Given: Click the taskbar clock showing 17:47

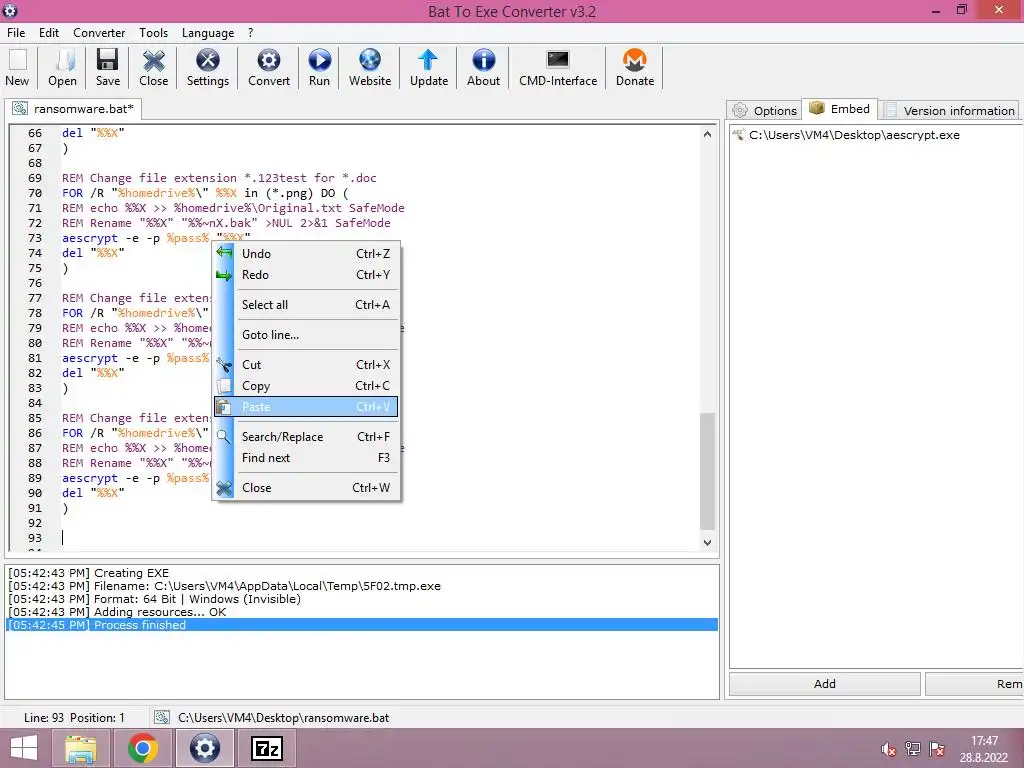Looking at the screenshot, I should coord(984,748).
